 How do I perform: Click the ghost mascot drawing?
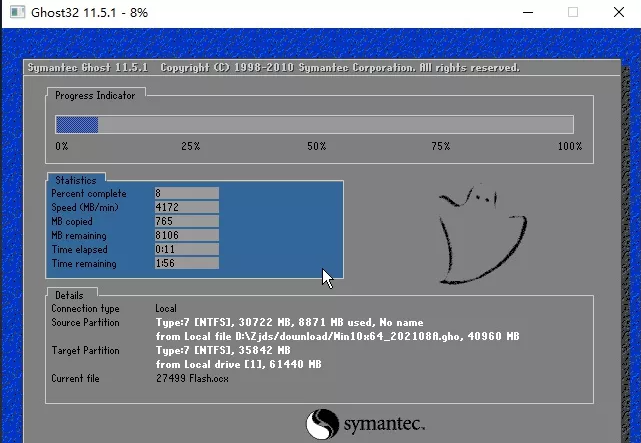(x=482, y=234)
